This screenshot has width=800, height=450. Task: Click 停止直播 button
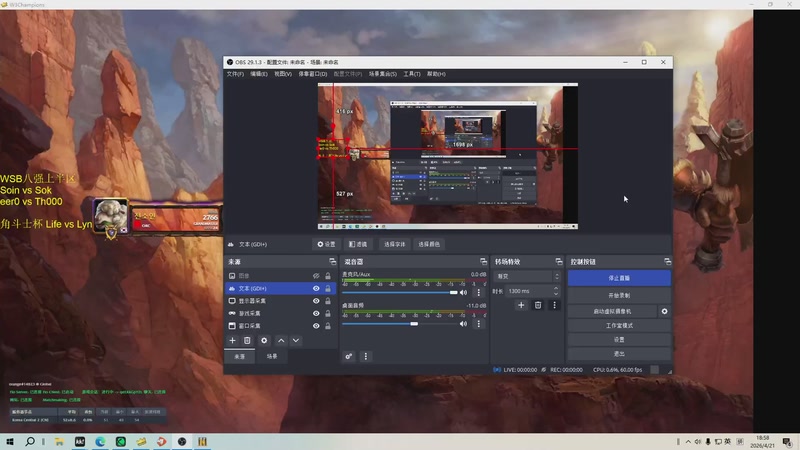pyautogui.click(x=619, y=278)
